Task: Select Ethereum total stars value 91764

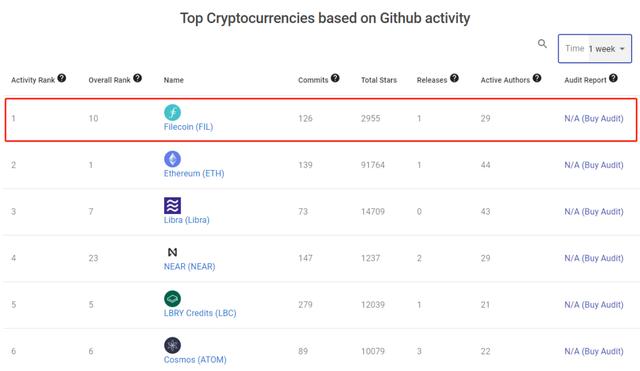Action: (x=373, y=165)
